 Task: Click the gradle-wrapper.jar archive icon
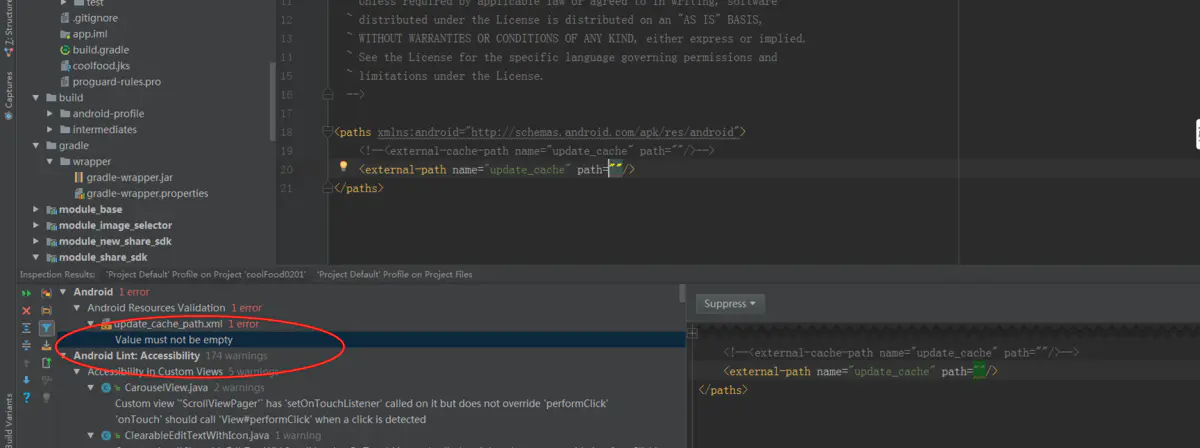79,178
